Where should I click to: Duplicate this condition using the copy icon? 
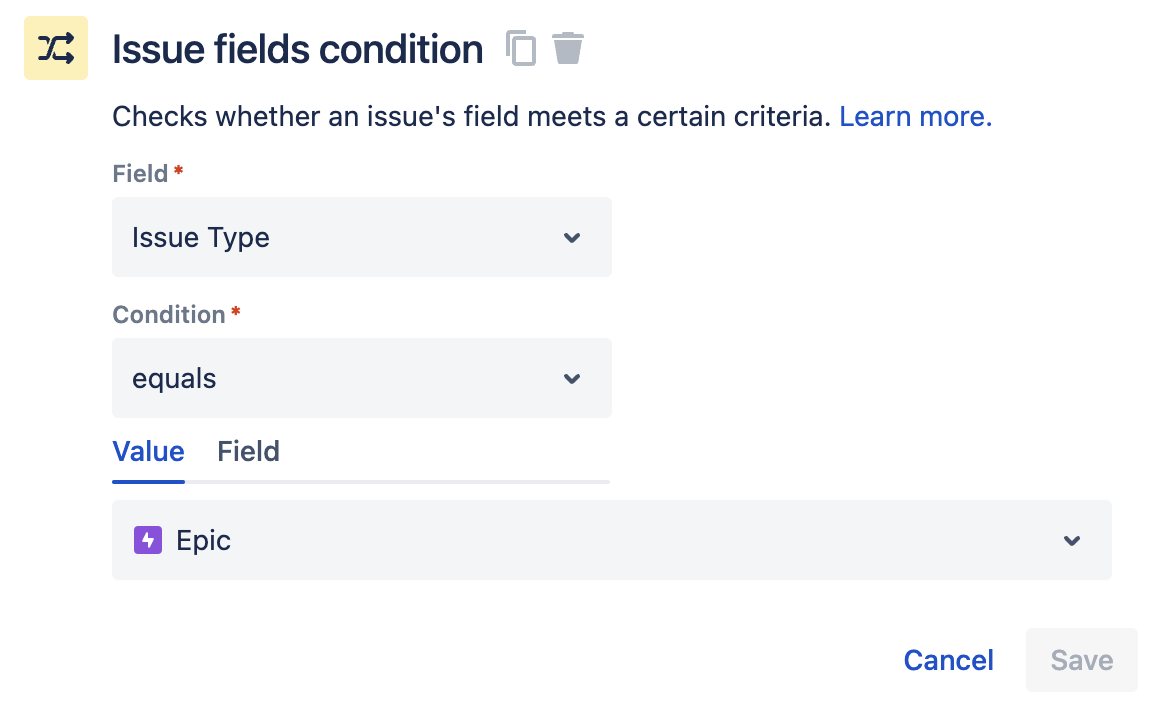pyautogui.click(x=521, y=48)
